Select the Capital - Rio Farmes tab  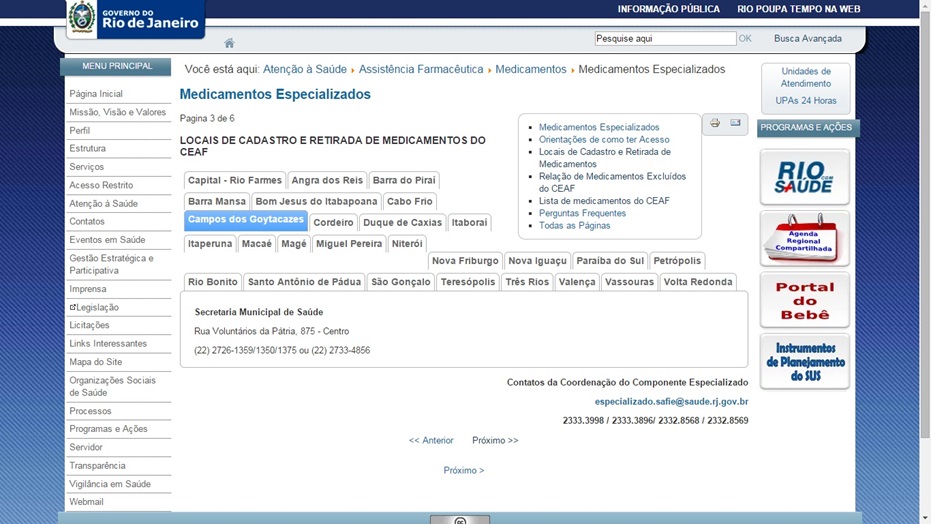235,181
